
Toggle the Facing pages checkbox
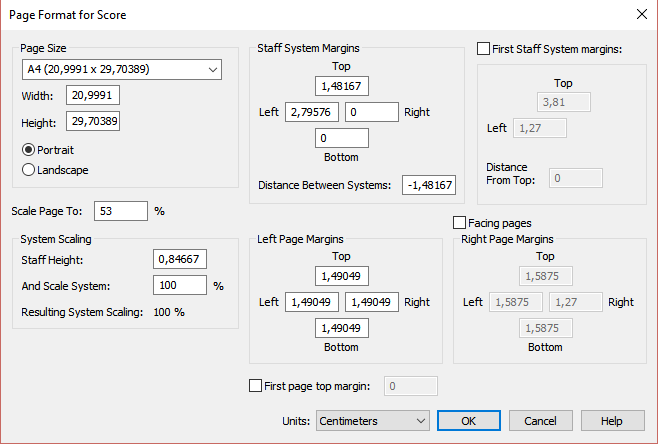tap(460, 223)
